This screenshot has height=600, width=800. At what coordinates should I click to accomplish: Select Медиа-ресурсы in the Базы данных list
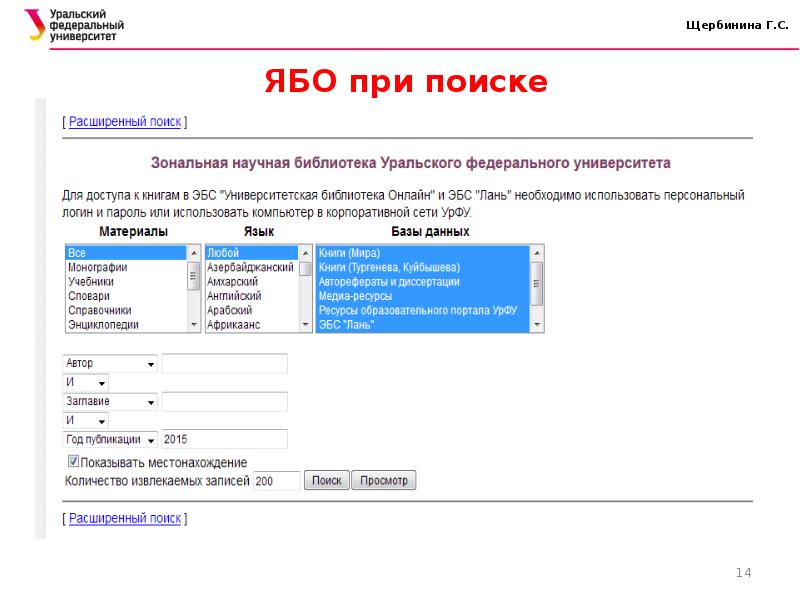tap(355, 296)
